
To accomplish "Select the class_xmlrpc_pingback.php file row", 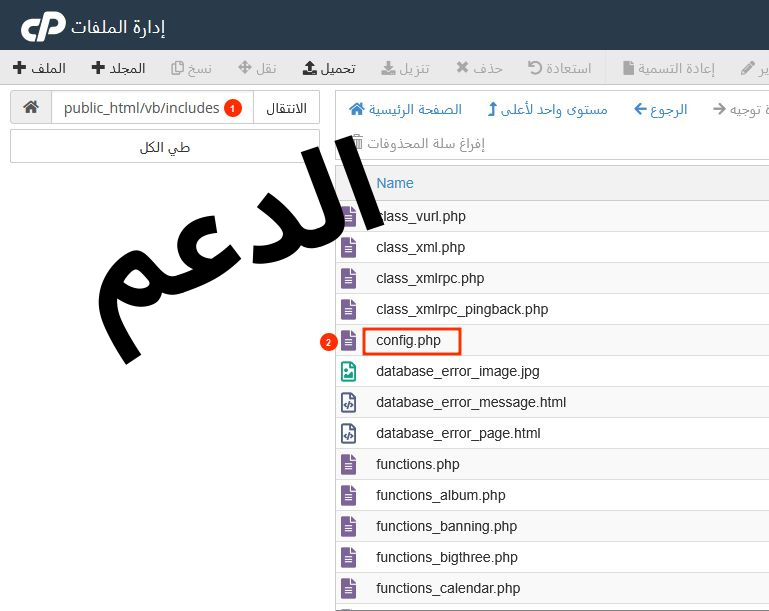I will pos(462,310).
